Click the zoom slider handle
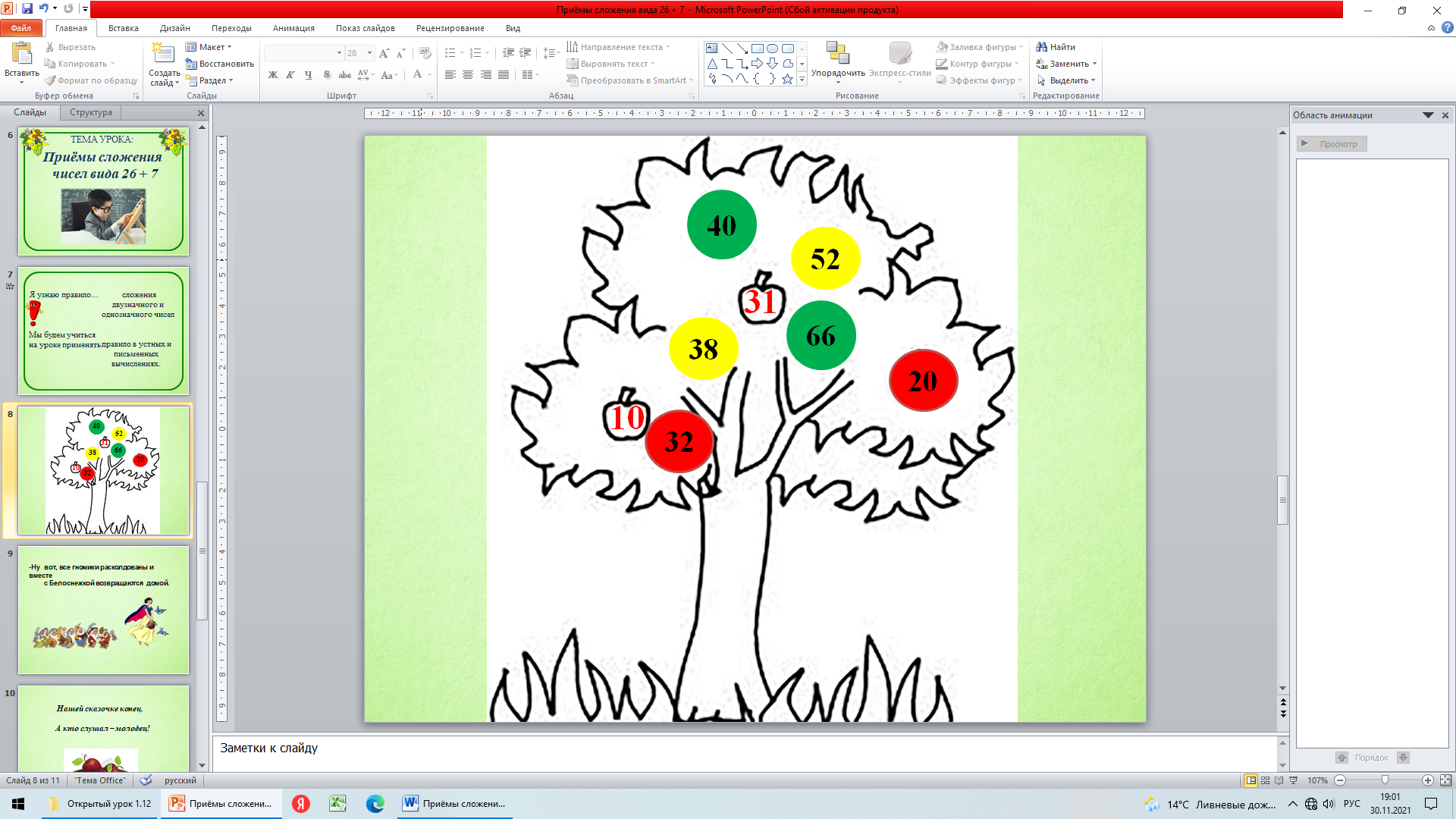Viewport: 1456px width, 819px height. [1385, 780]
